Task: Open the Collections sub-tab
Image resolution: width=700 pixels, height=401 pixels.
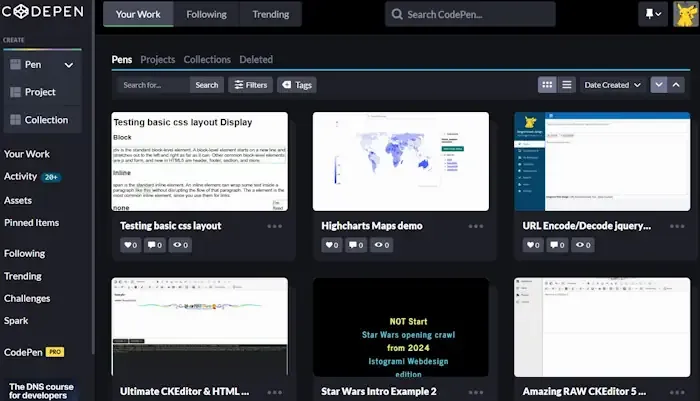Action: (x=207, y=59)
